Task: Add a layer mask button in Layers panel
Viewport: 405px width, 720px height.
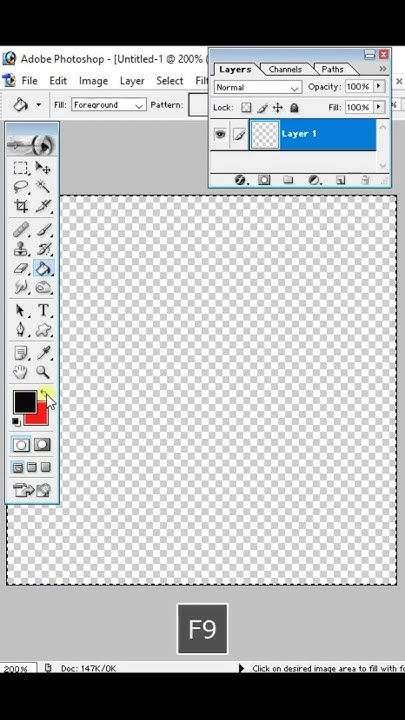Action: (x=264, y=180)
